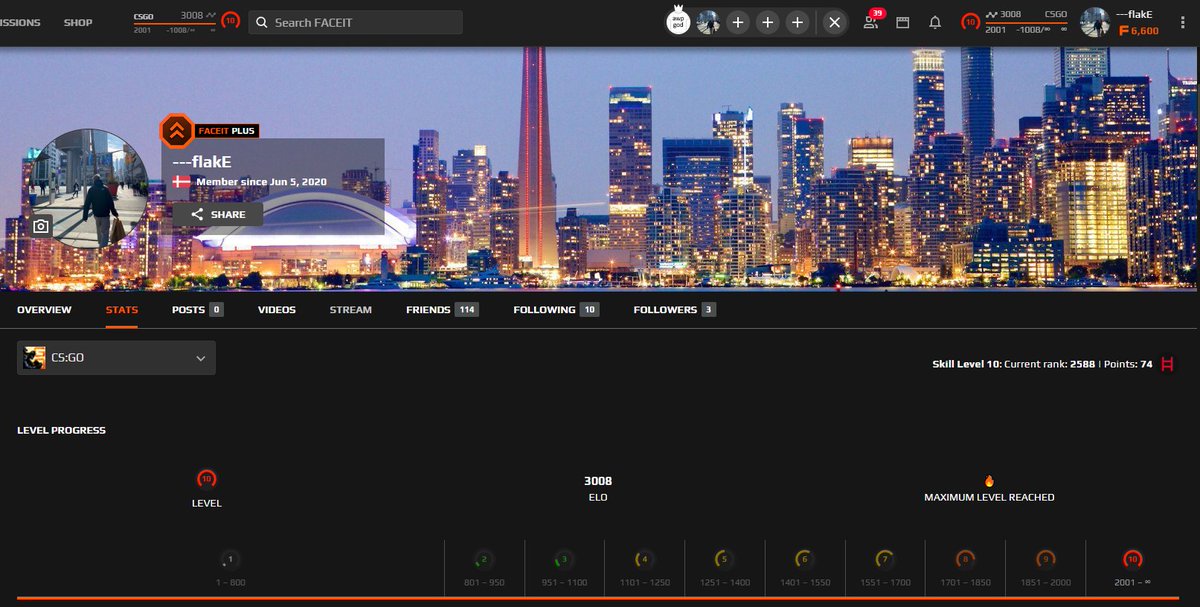This screenshot has height=607, width=1200.
Task: Open the large profile picture
Action: coord(88,187)
